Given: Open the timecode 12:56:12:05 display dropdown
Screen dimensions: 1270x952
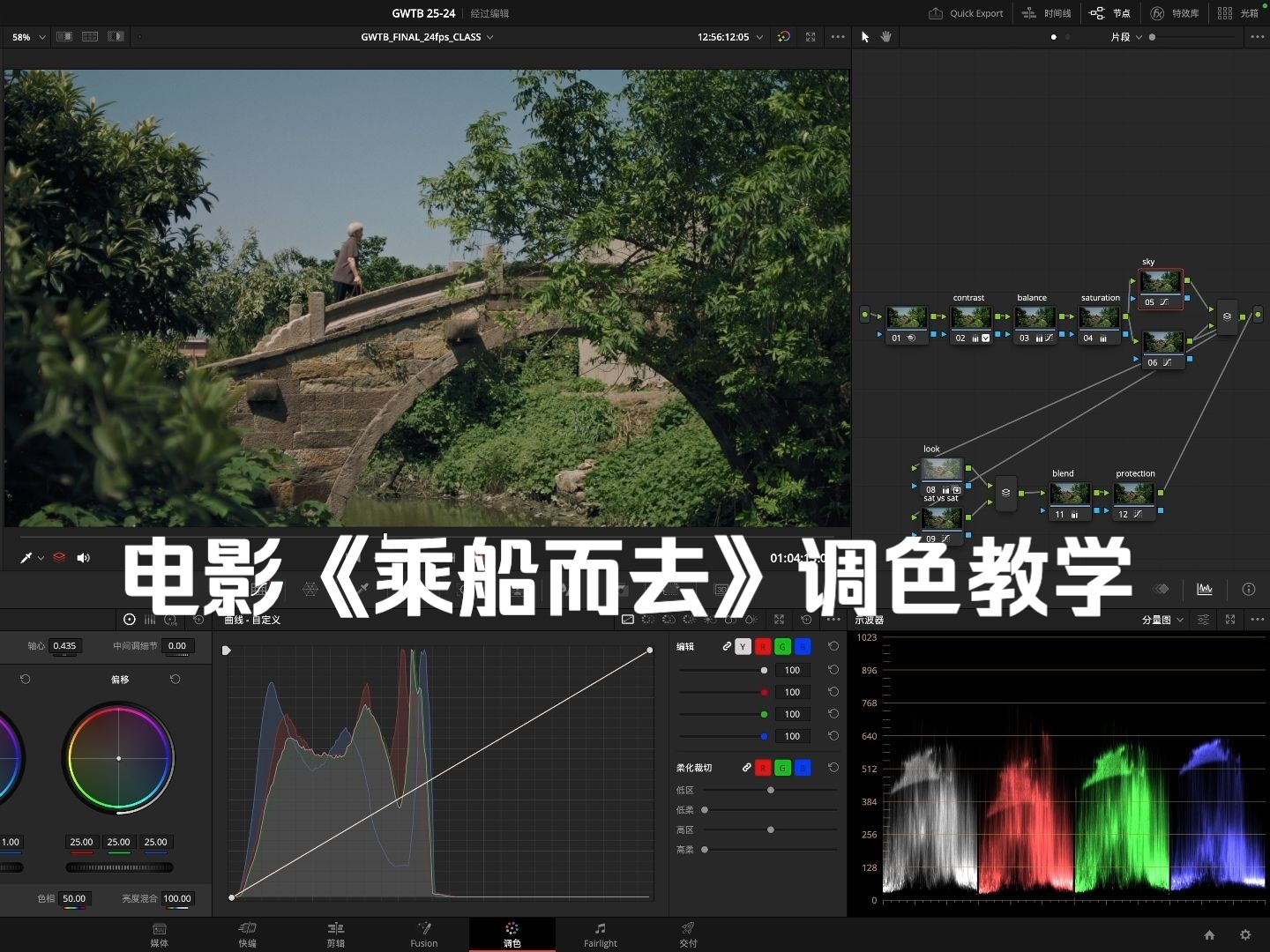Looking at the screenshot, I should click(x=730, y=37).
